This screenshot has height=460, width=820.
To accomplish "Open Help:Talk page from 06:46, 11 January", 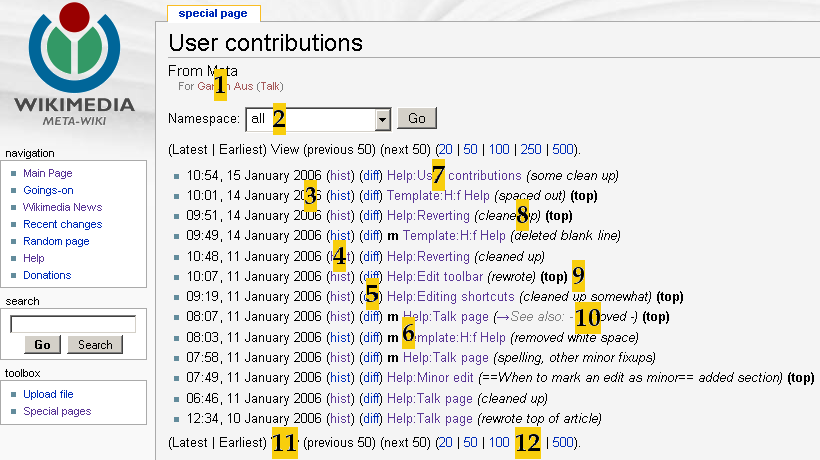I will tap(430, 398).
